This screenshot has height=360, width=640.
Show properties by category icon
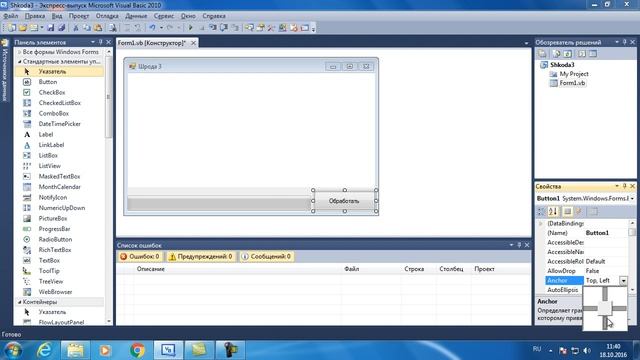click(x=541, y=211)
